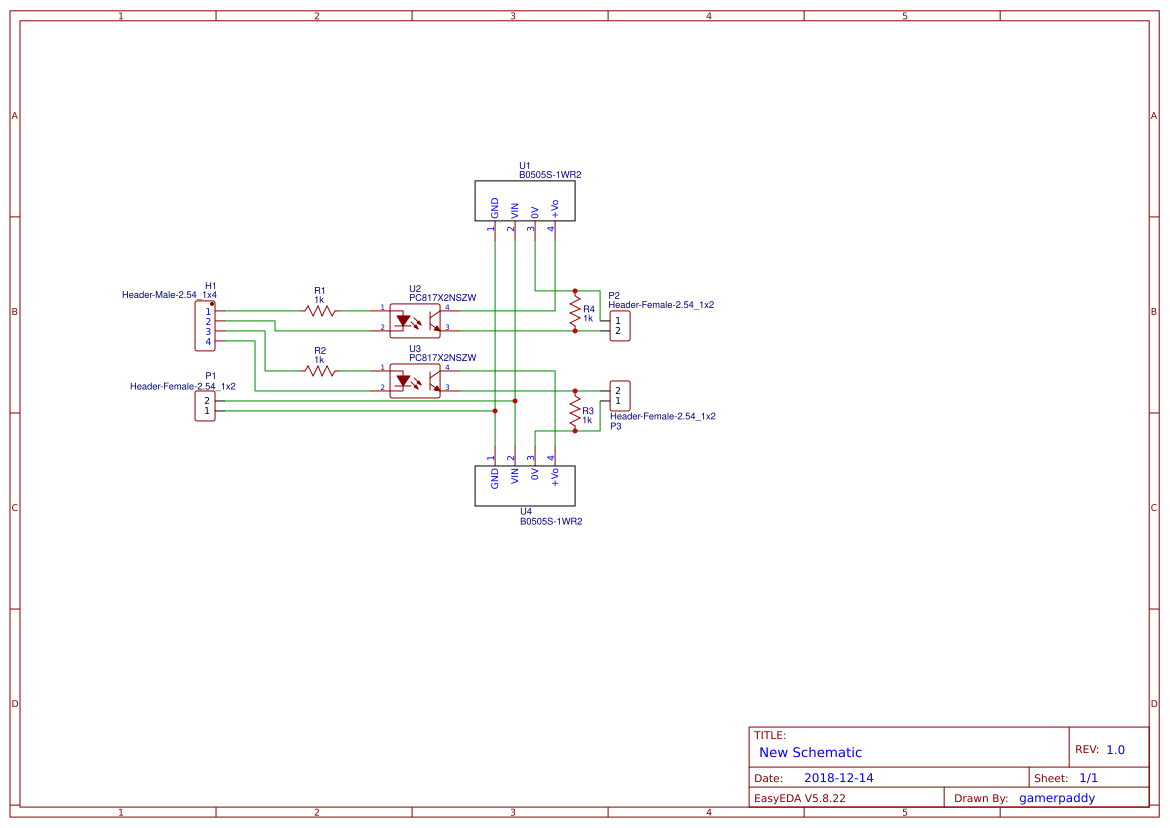Image resolution: width=1170 pixels, height=828 pixels.
Task: Click the P3 header symbol
Action: pos(618,394)
